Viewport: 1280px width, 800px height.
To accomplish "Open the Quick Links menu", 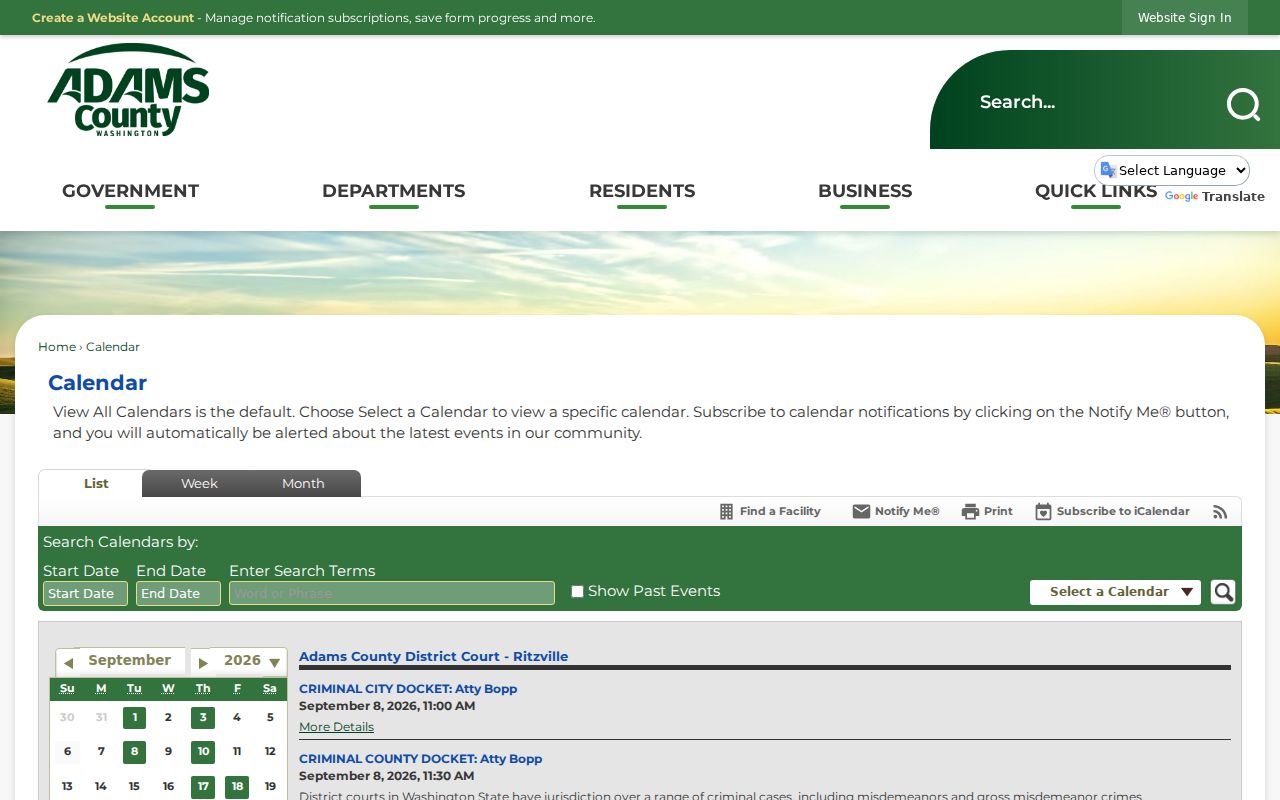I will [x=1095, y=191].
